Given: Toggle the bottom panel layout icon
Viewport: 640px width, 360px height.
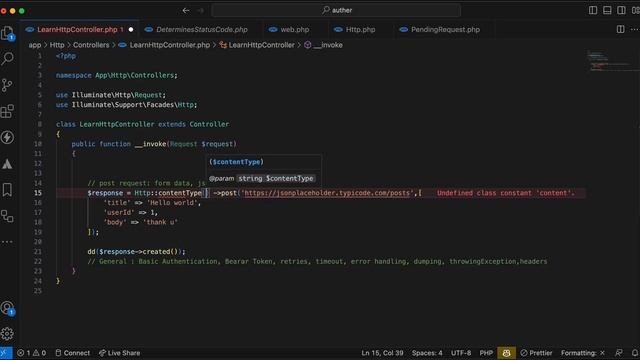Looking at the screenshot, I should tap(607, 10).
